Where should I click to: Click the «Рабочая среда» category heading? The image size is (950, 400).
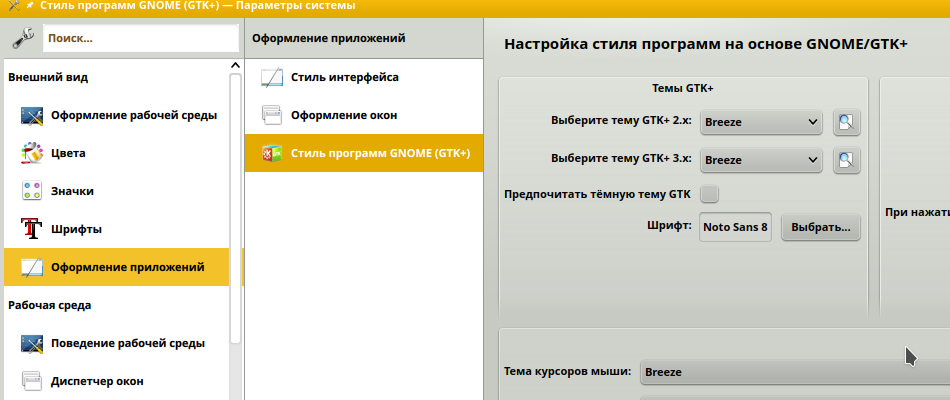[x=50, y=305]
